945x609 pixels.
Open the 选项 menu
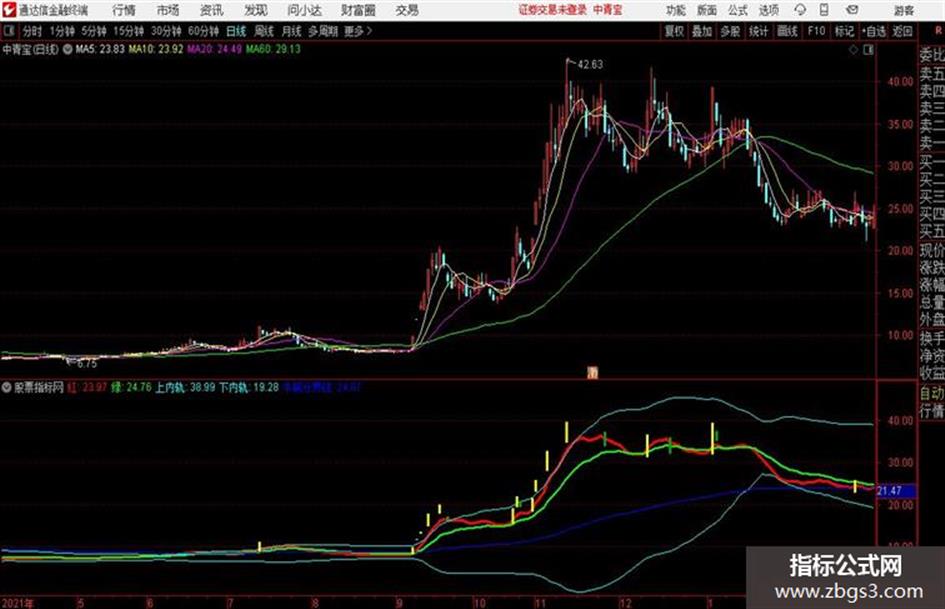click(768, 10)
